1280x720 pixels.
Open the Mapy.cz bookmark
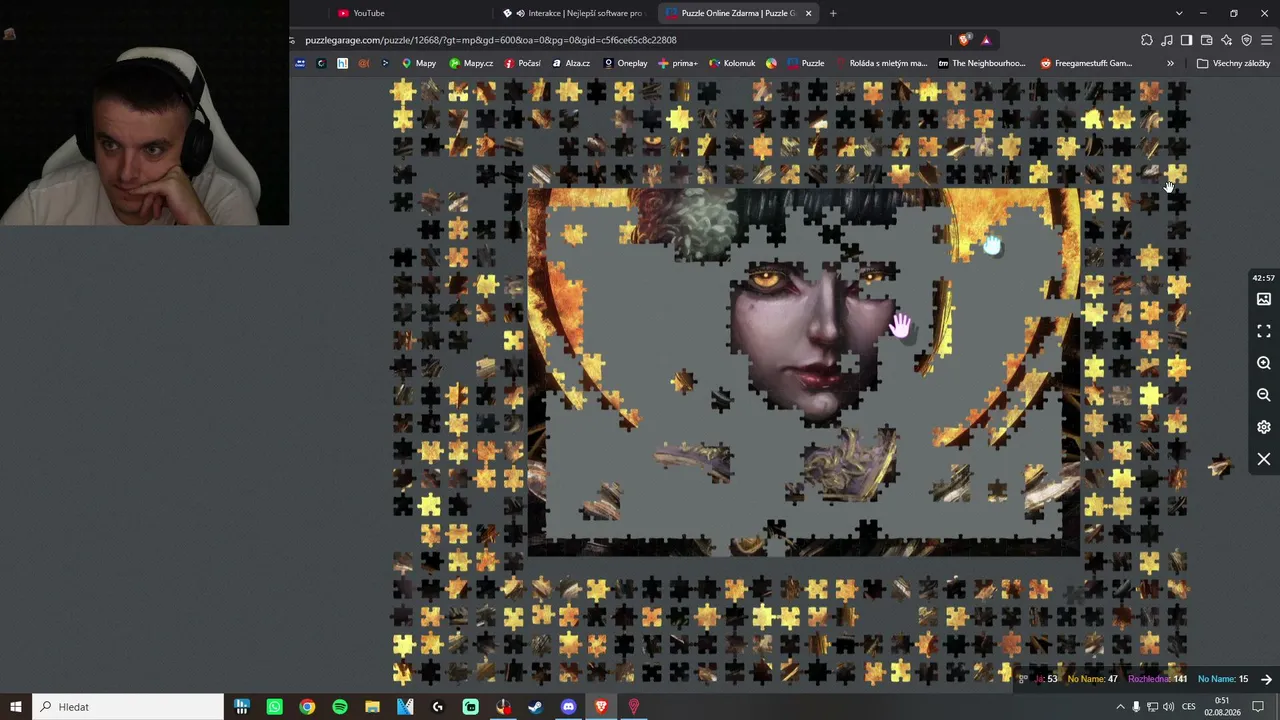471,63
